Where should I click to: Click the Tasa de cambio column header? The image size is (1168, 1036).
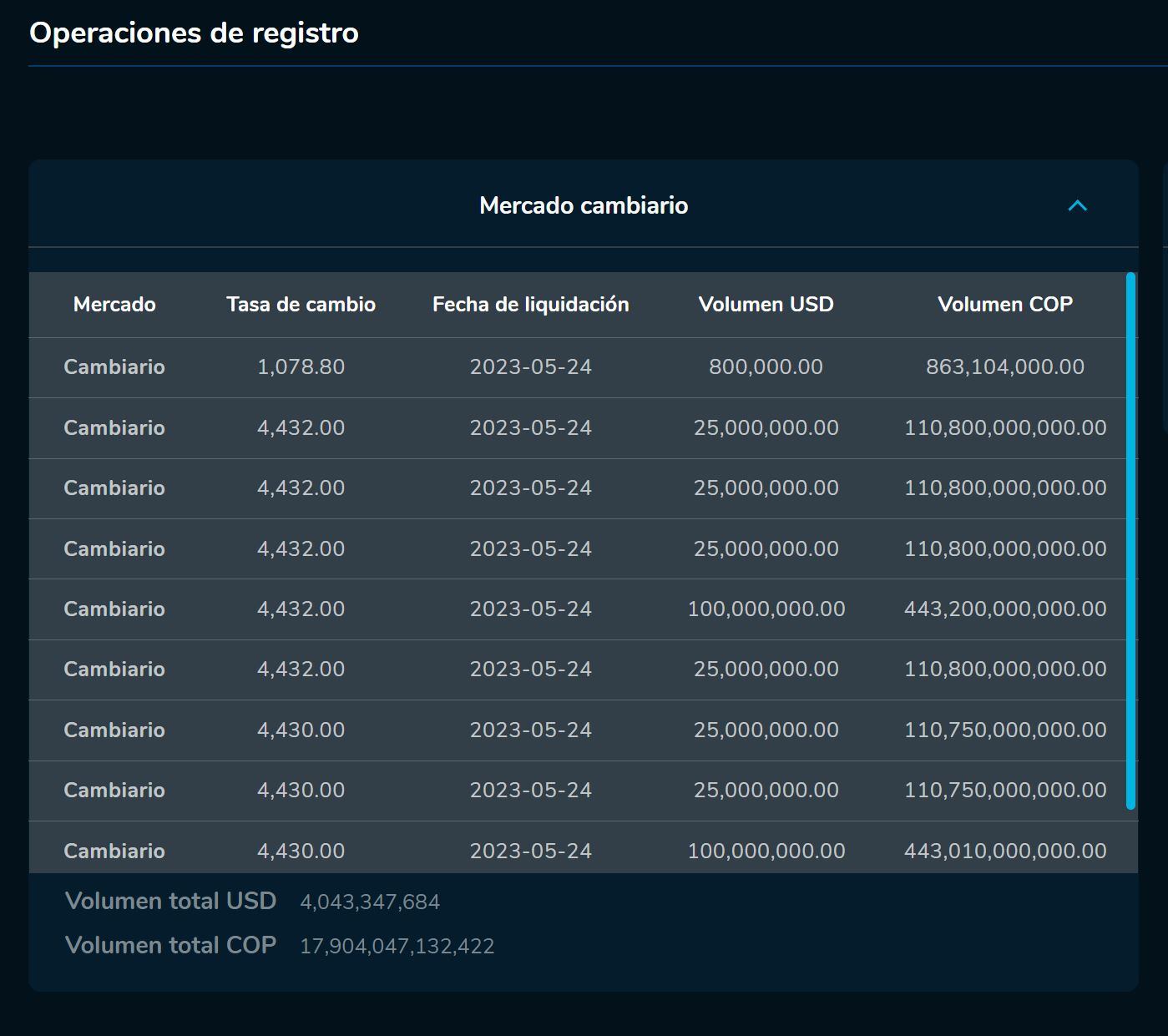pyautogui.click(x=301, y=305)
